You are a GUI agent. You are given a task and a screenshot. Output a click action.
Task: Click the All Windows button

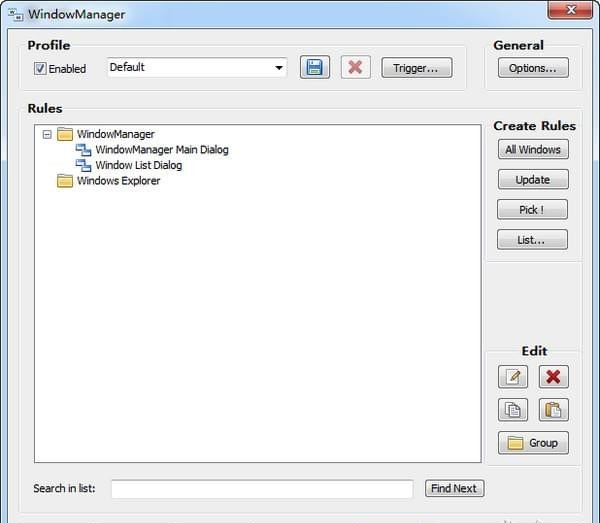point(533,149)
